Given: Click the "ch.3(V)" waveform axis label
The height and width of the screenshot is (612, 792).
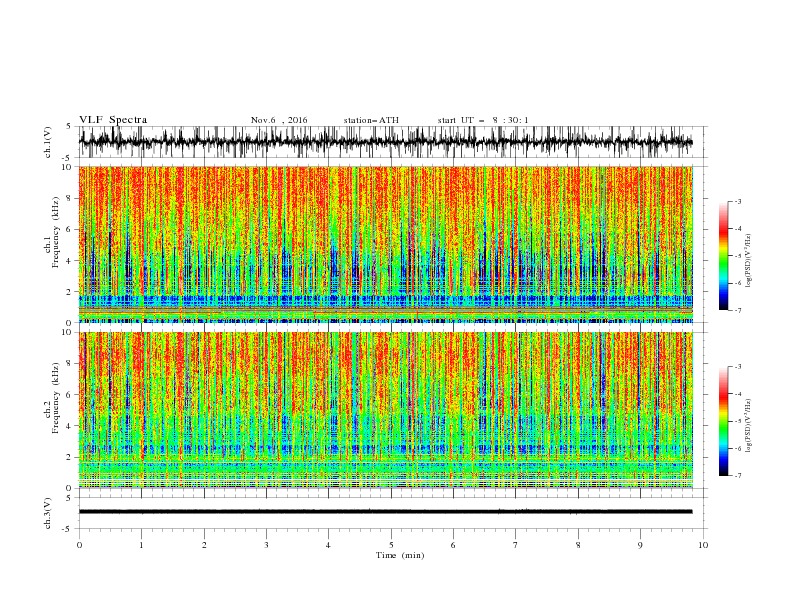Looking at the screenshot, I should pos(48,513).
